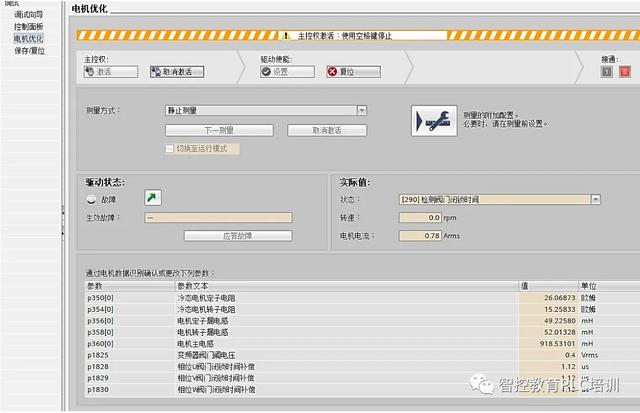640x413 pixels.
Task: Click the 取消激活 button beside 下一测量
Action: (x=327, y=131)
